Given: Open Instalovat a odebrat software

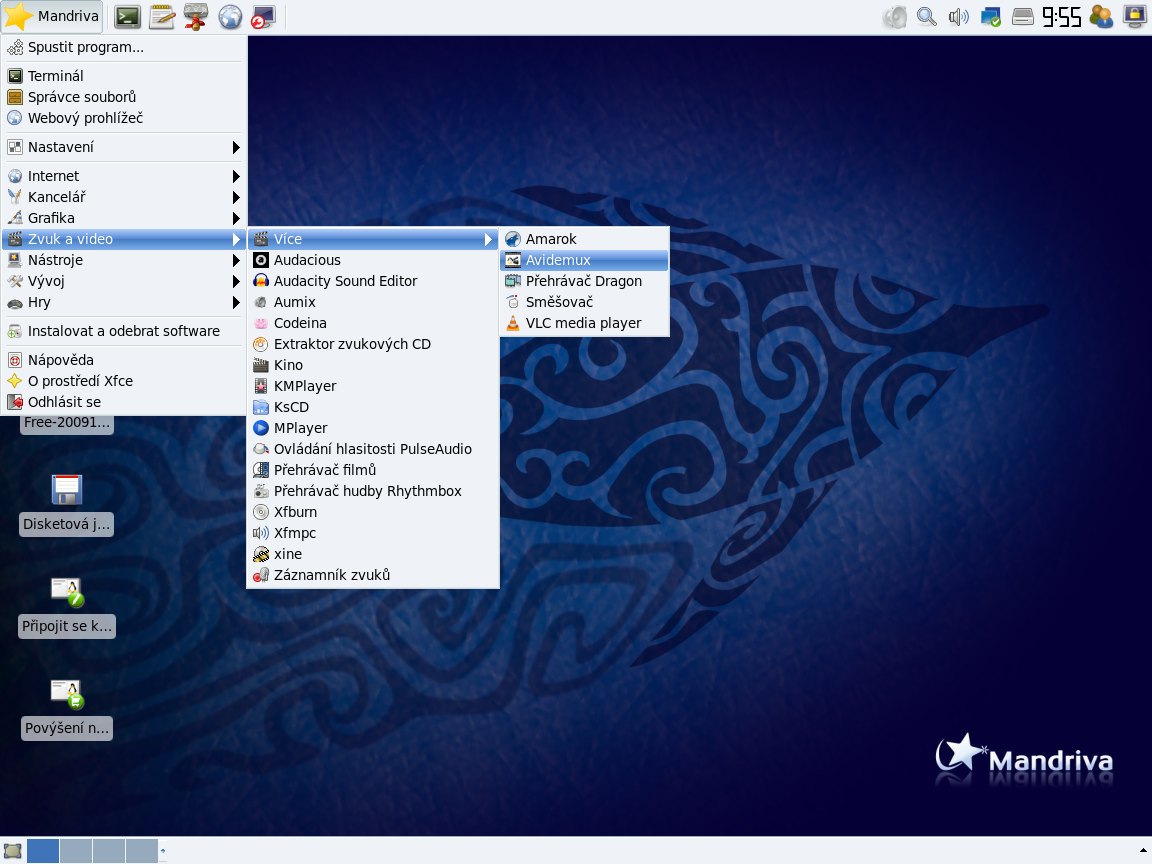Looking at the screenshot, I should 123,331.
